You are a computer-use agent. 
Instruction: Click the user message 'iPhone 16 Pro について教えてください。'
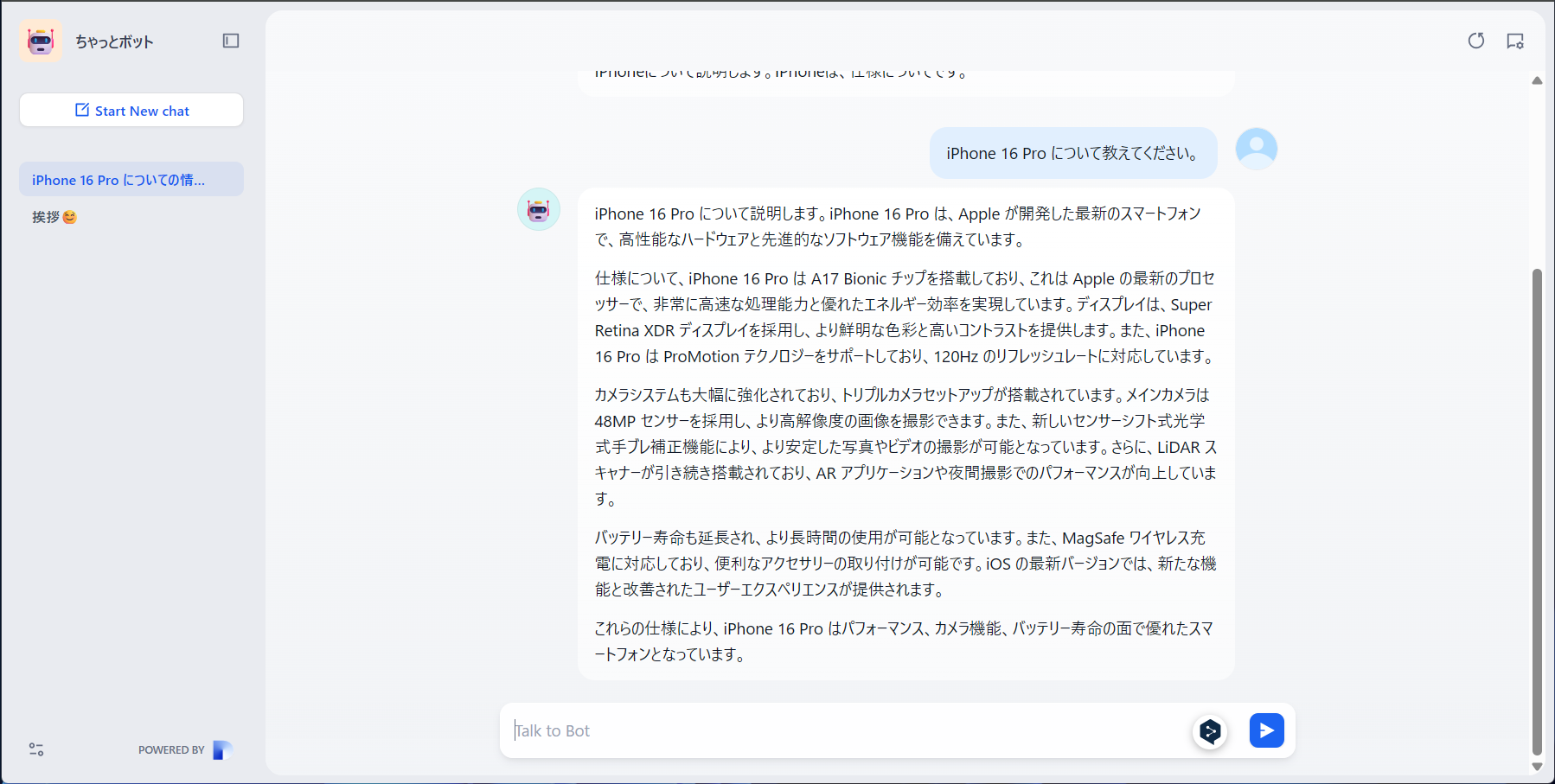(1073, 153)
